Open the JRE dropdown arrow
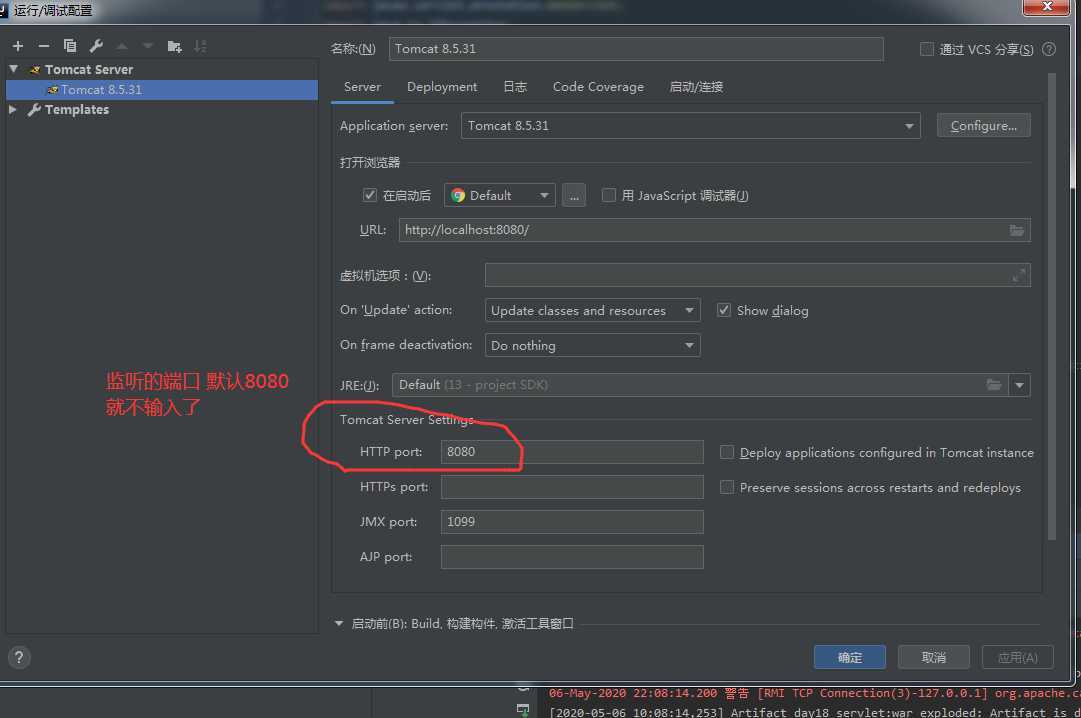 click(x=1020, y=385)
